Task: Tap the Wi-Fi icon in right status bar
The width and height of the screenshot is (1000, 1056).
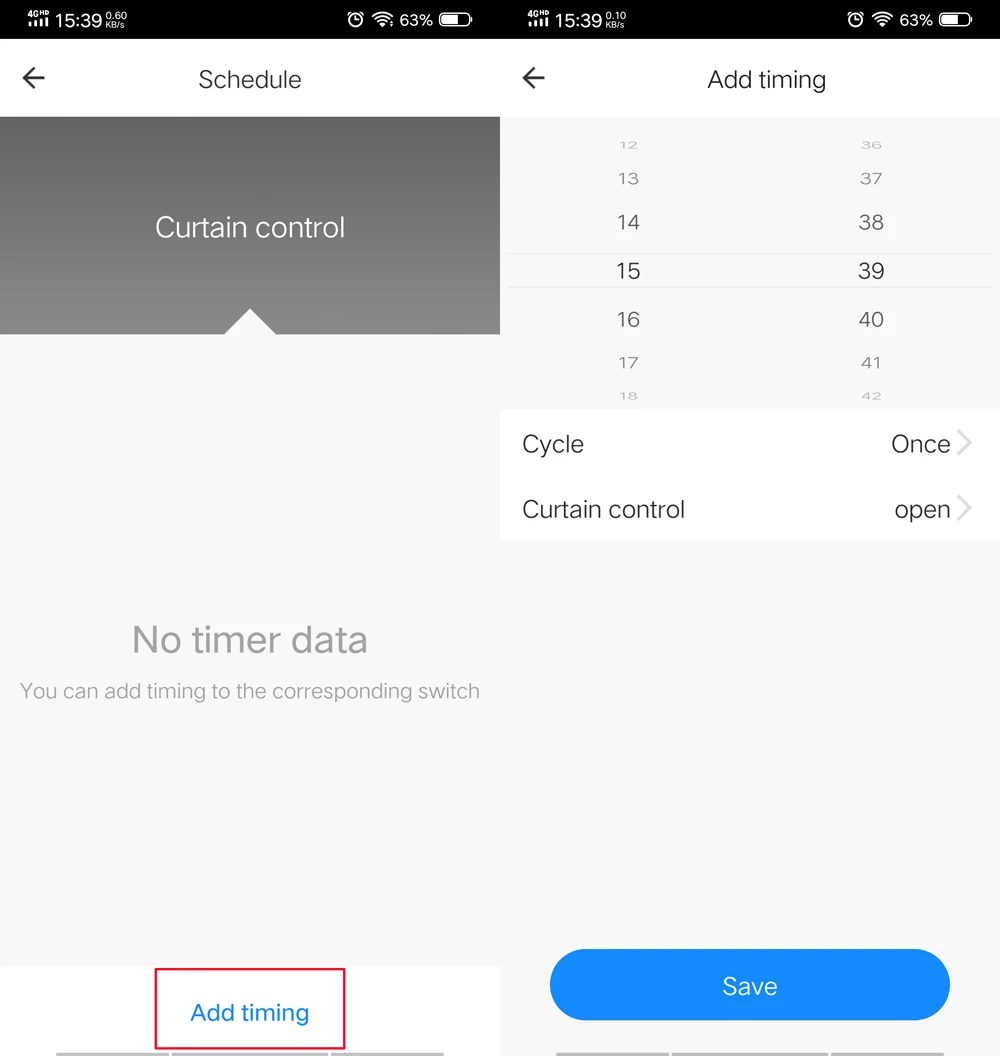Action: coord(881,20)
